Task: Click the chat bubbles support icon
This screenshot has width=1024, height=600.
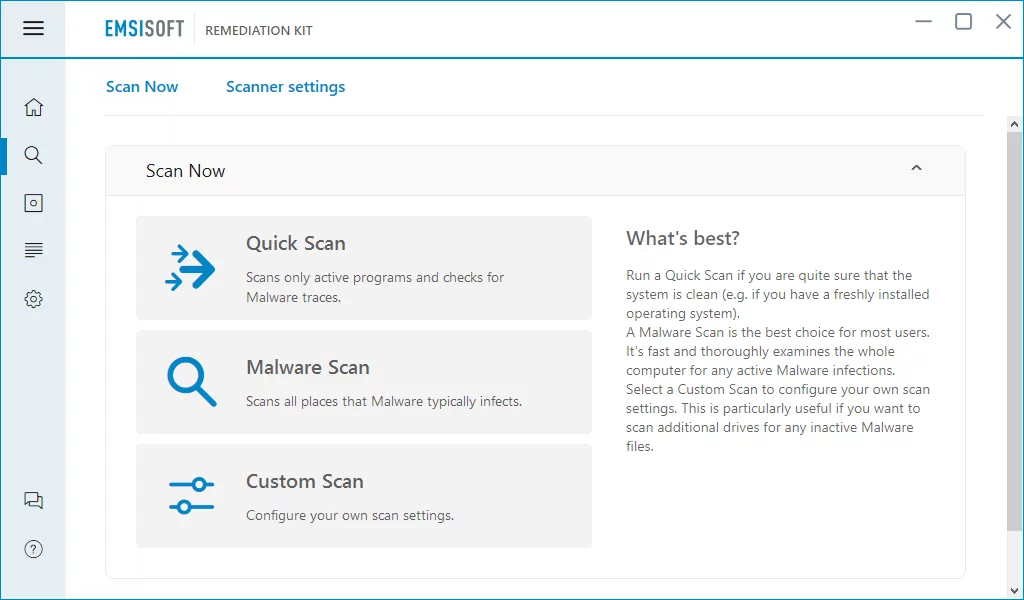Action: pyautogui.click(x=33, y=501)
